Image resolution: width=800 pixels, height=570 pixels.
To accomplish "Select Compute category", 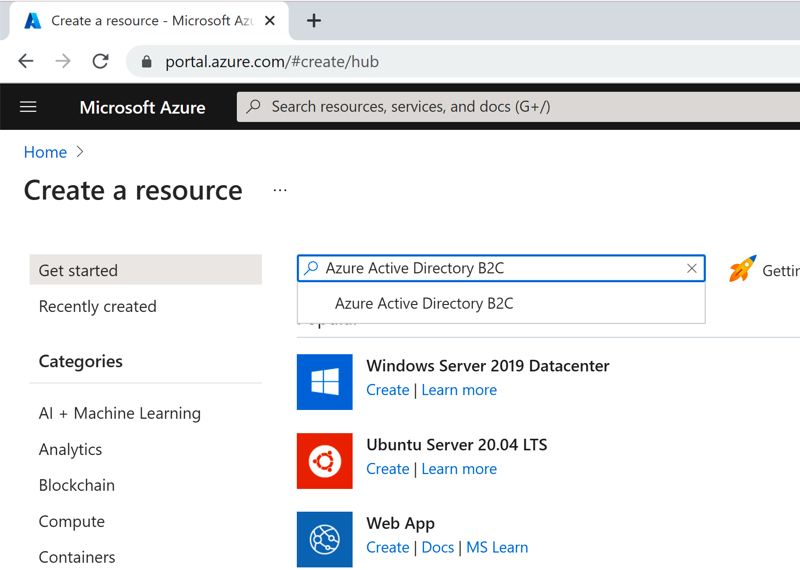I will coord(71,521).
